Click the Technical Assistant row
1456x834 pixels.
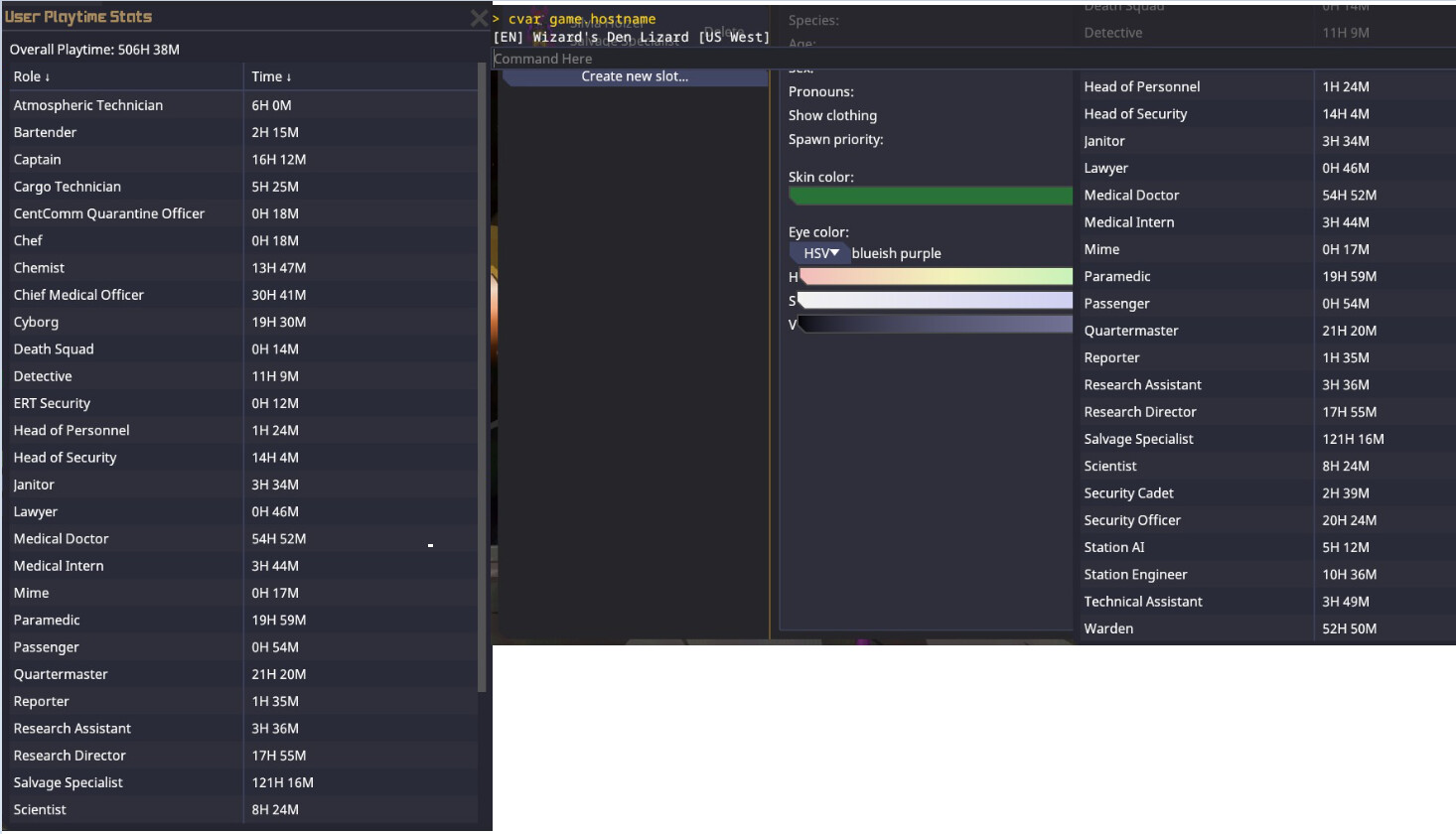point(1143,602)
